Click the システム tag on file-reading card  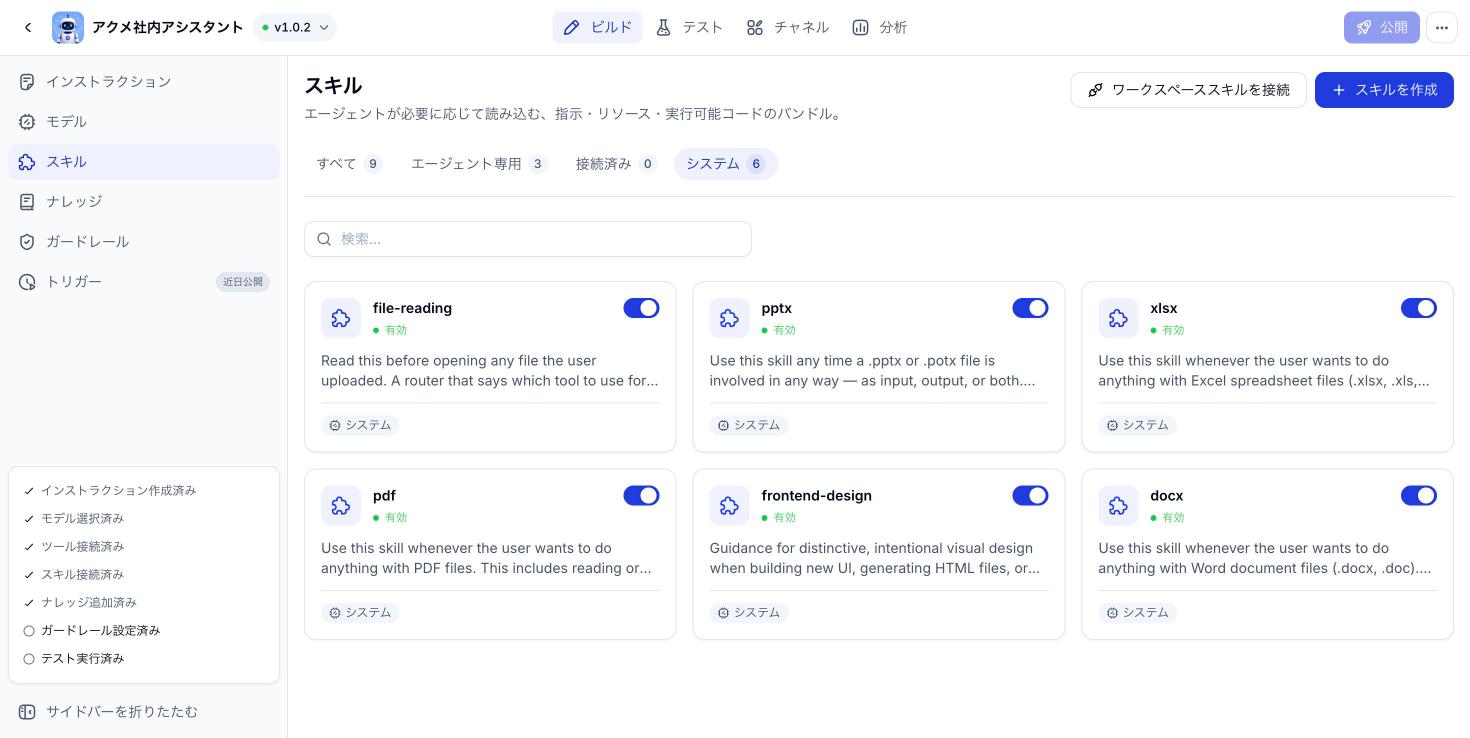[360, 425]
